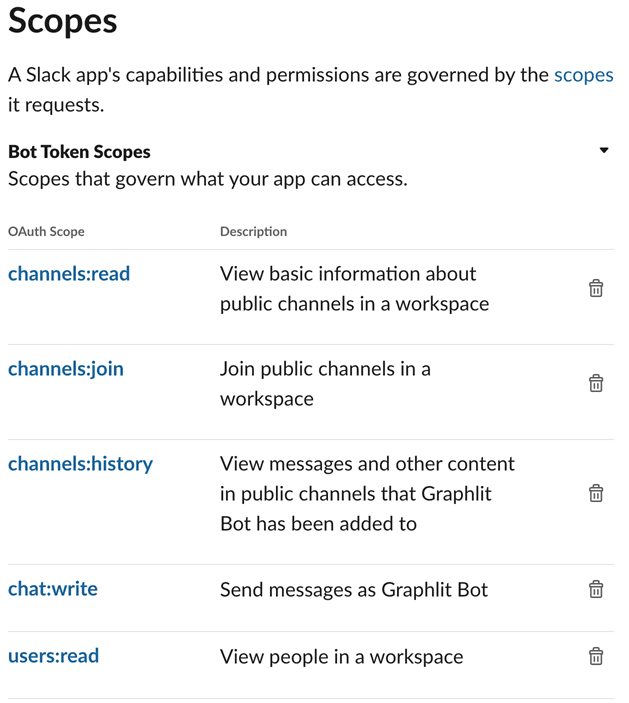This screenshot has height=703, width=629.
Task: Click "View people in a workspace" description
Action: pyautogui.click(x=341, y=656)
